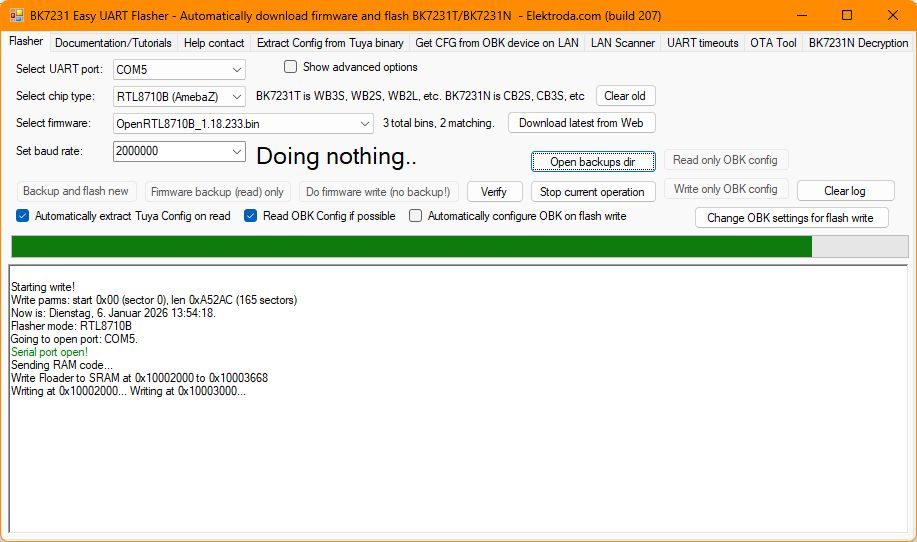The width and height of the screenshot is (917, 542).
Task: Click the application icon in the title bar
Action: click(x=16, y=15)
